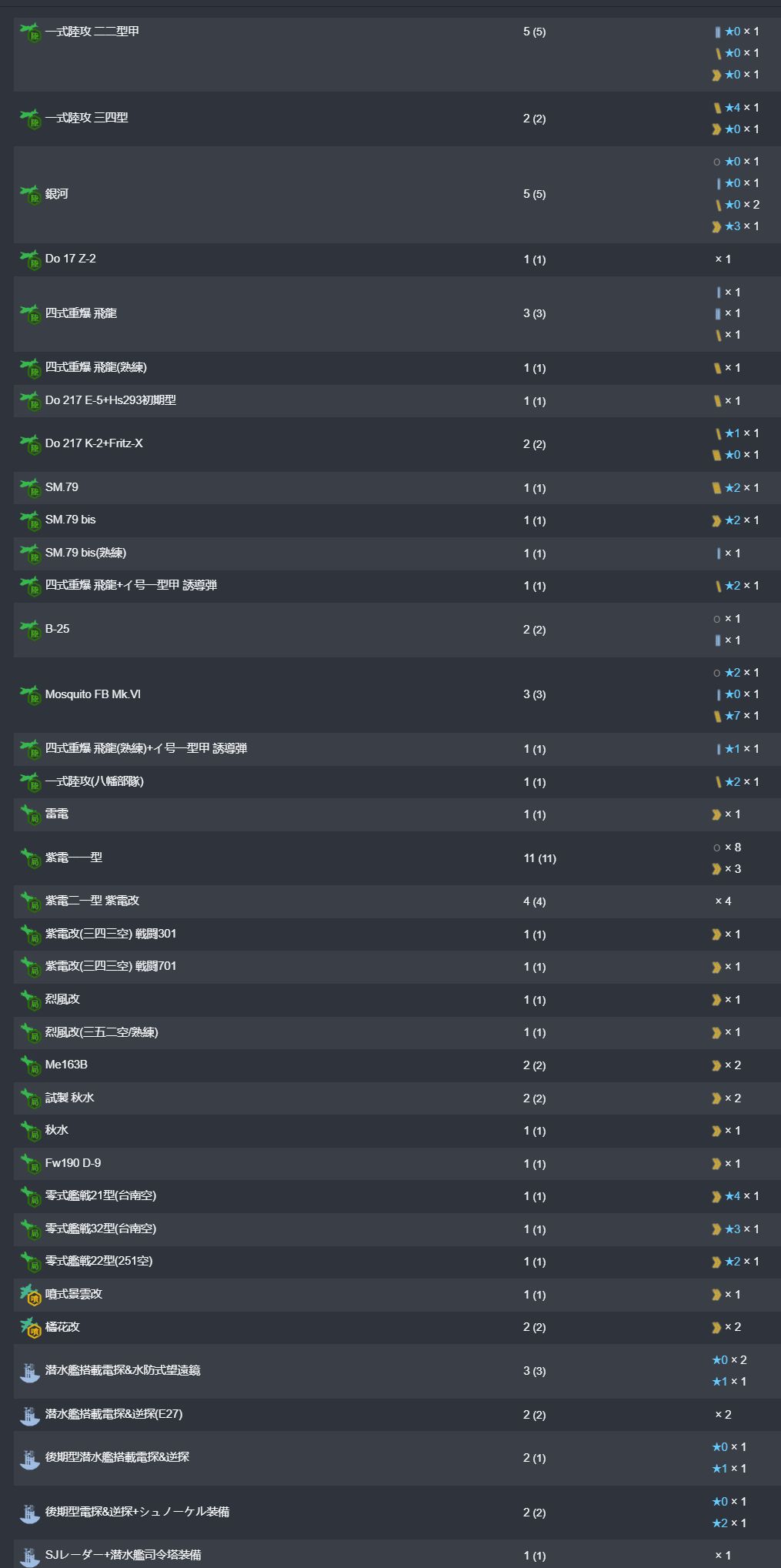Click the icon beside Mosquito FB Mk.VI
This screenshot has width=781, height=1568.
[30, 695]
